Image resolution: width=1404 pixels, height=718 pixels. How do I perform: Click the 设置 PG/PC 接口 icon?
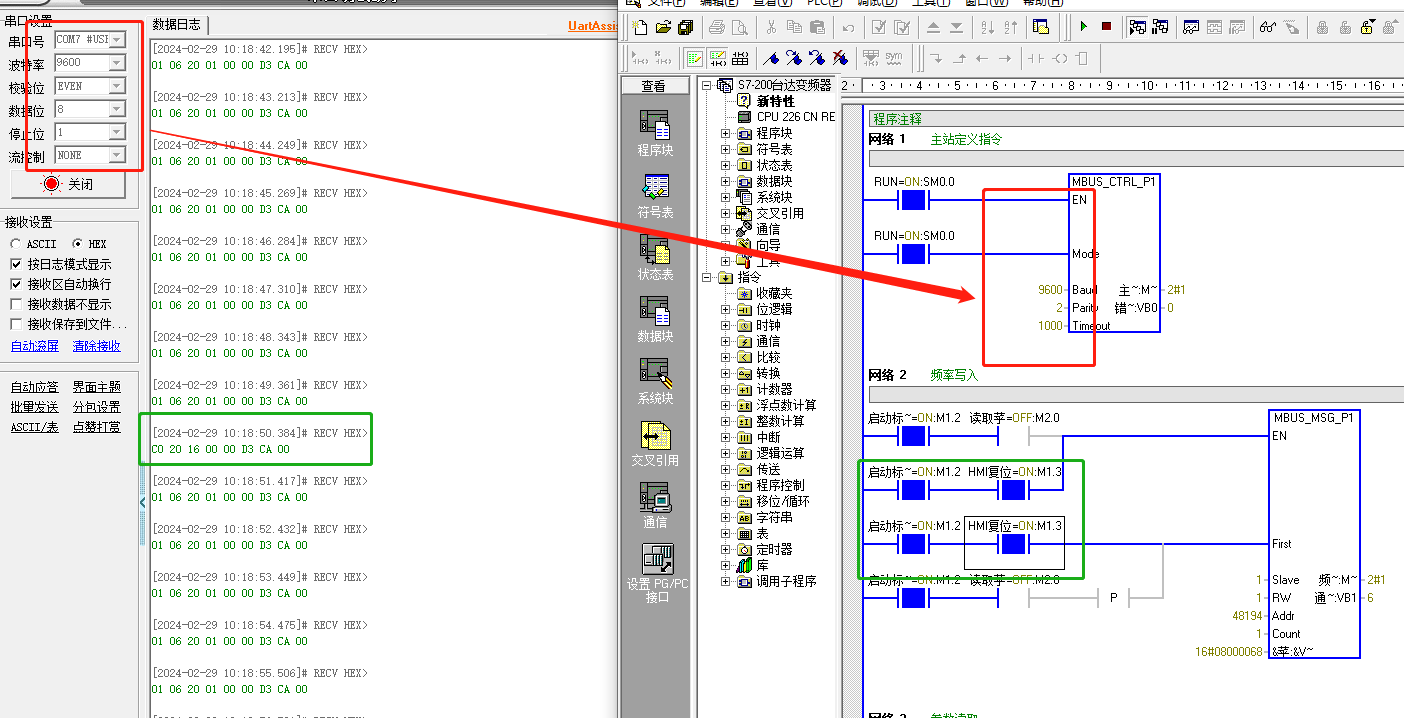(656, 560)
